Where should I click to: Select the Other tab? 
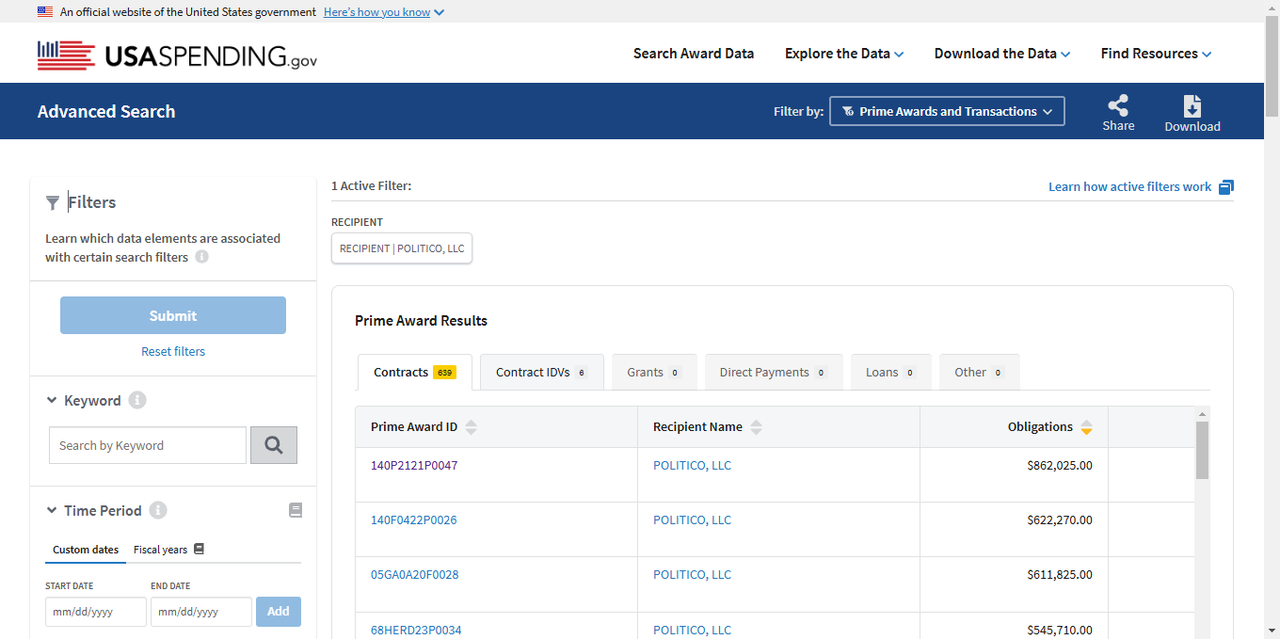979,372
